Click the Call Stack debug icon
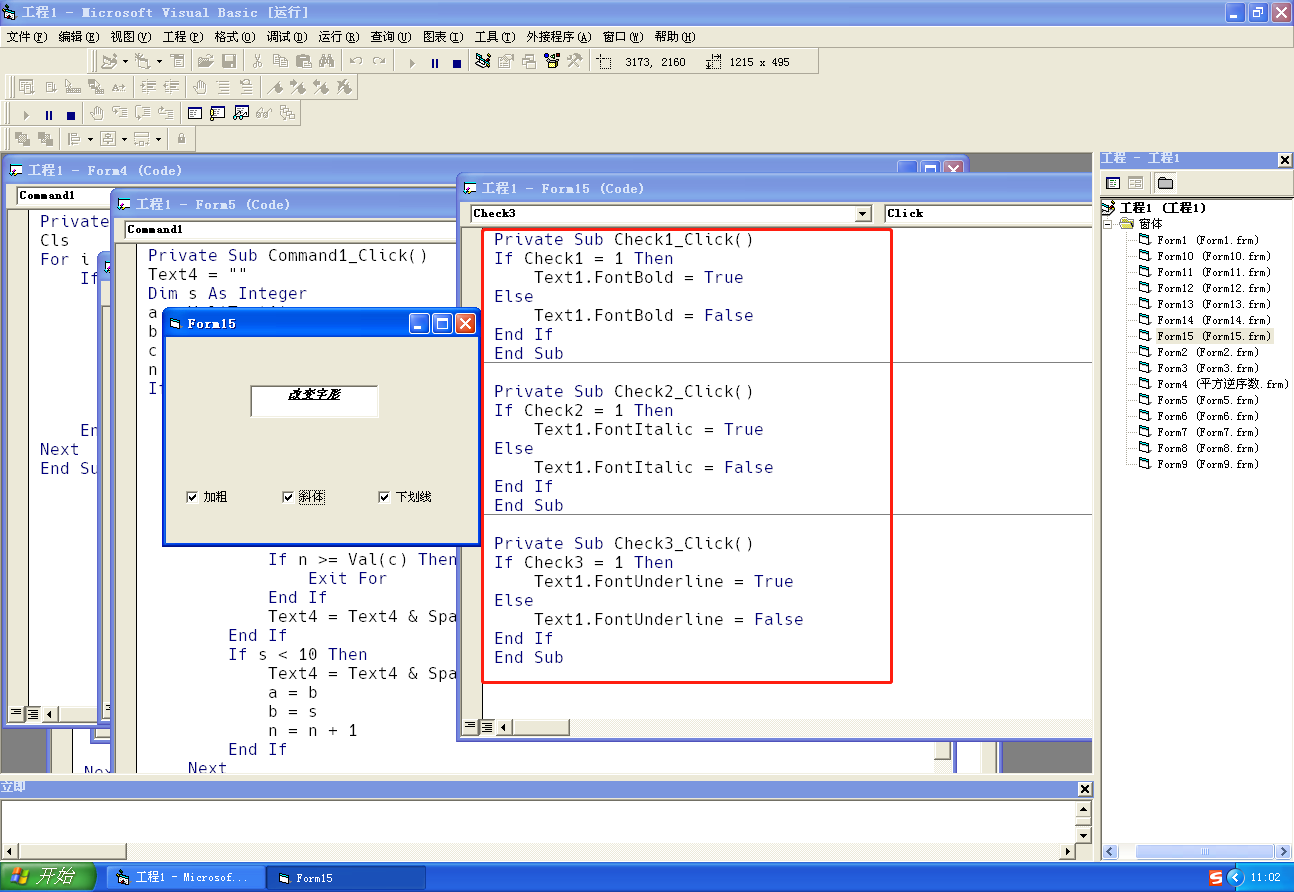Viewport: 1294px width, 892px height. [287, 113]
